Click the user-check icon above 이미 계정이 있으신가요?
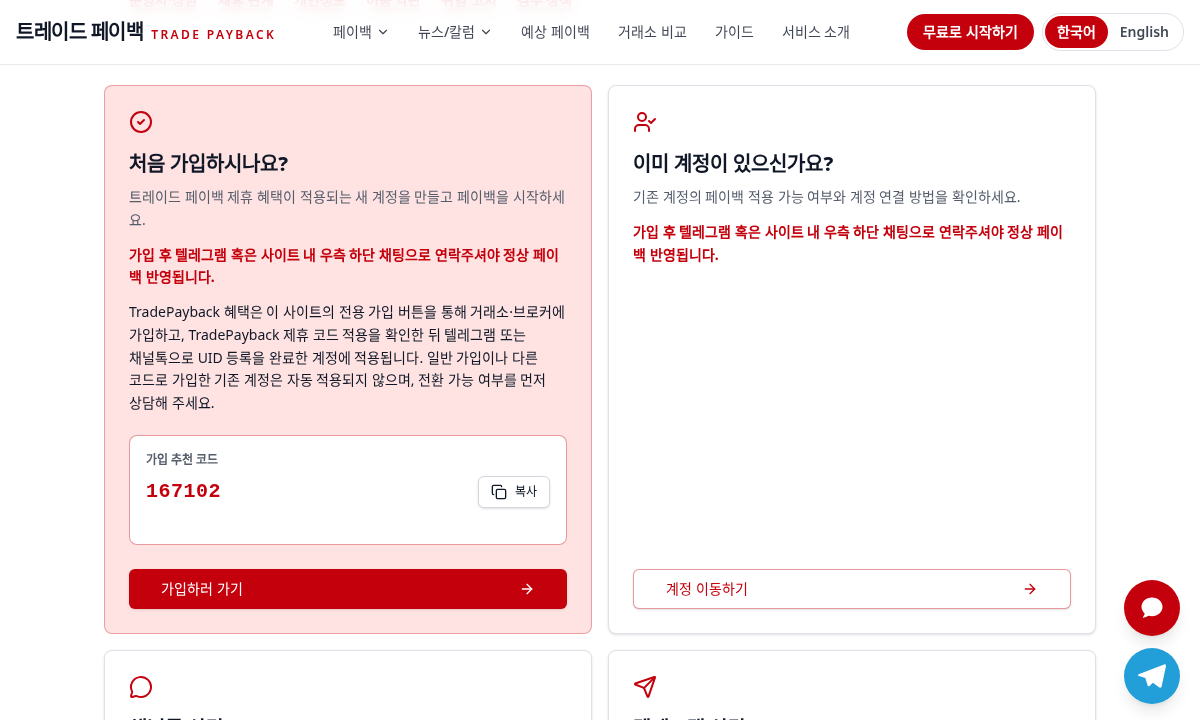 [x=645, y=122]
